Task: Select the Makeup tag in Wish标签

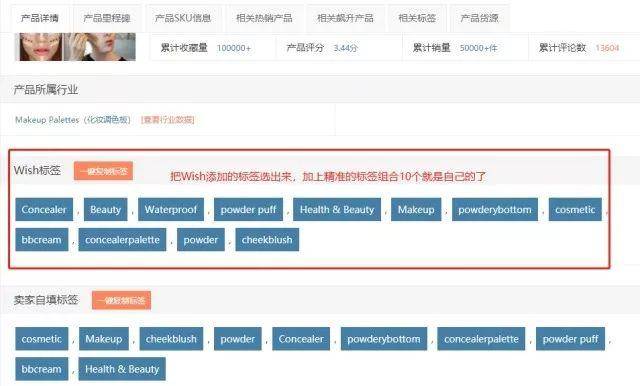Action: tap(416, 209)
